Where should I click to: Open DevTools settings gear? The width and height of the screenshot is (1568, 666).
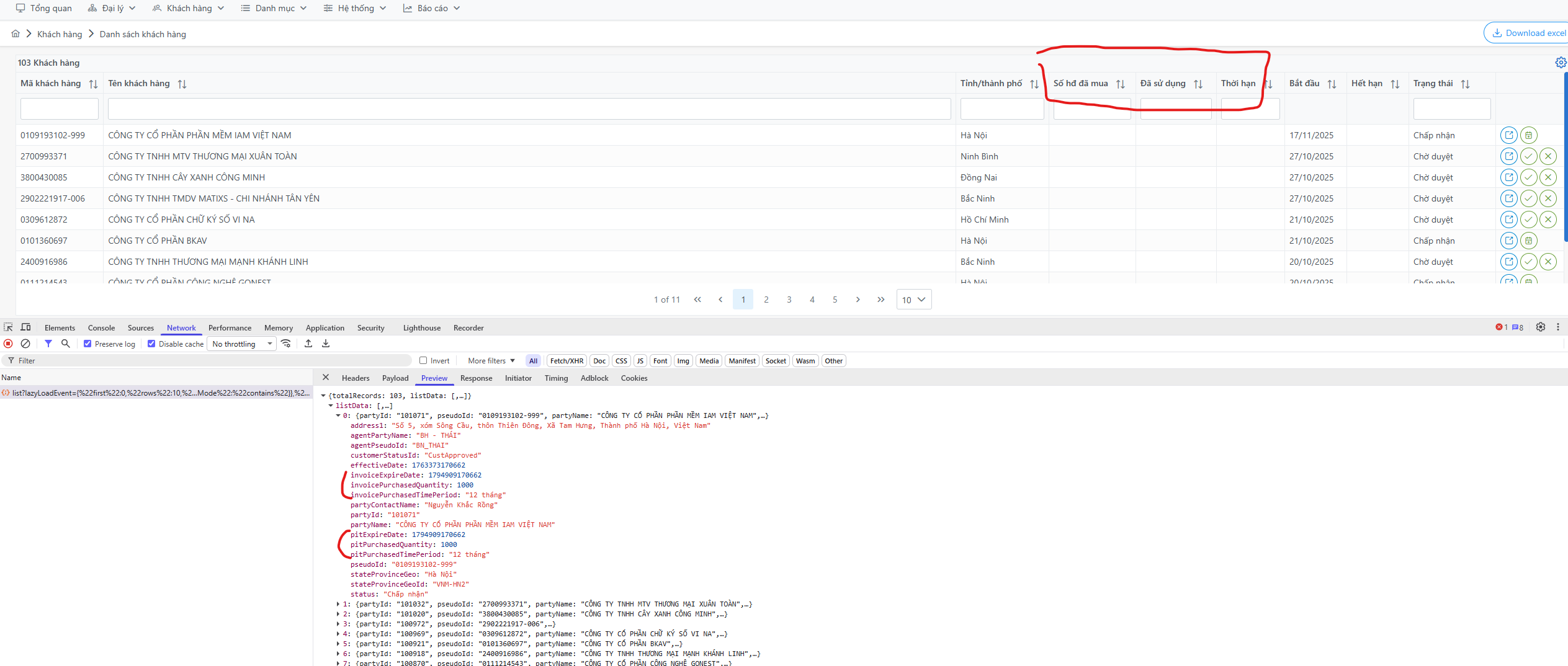pyautogui.click(x=1541, y=327)
